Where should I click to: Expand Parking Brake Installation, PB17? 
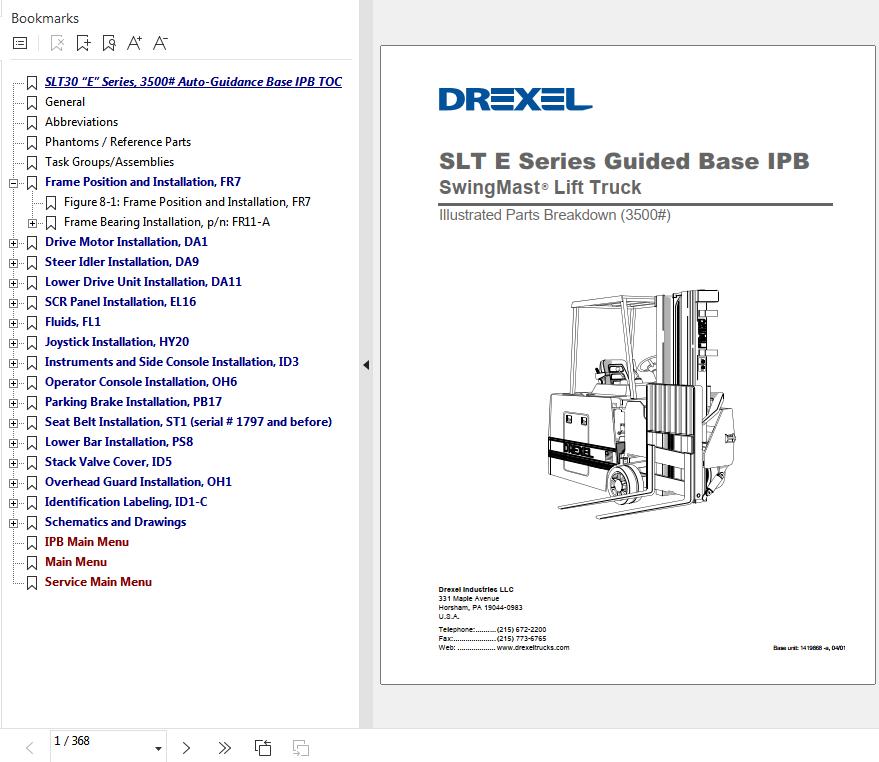click(13, 403)
